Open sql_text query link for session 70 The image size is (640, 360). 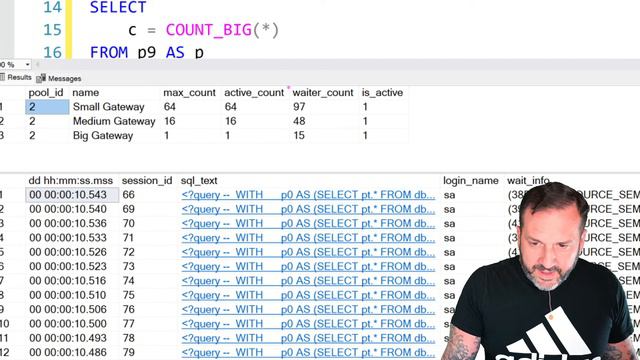click(x=308, y=224)
